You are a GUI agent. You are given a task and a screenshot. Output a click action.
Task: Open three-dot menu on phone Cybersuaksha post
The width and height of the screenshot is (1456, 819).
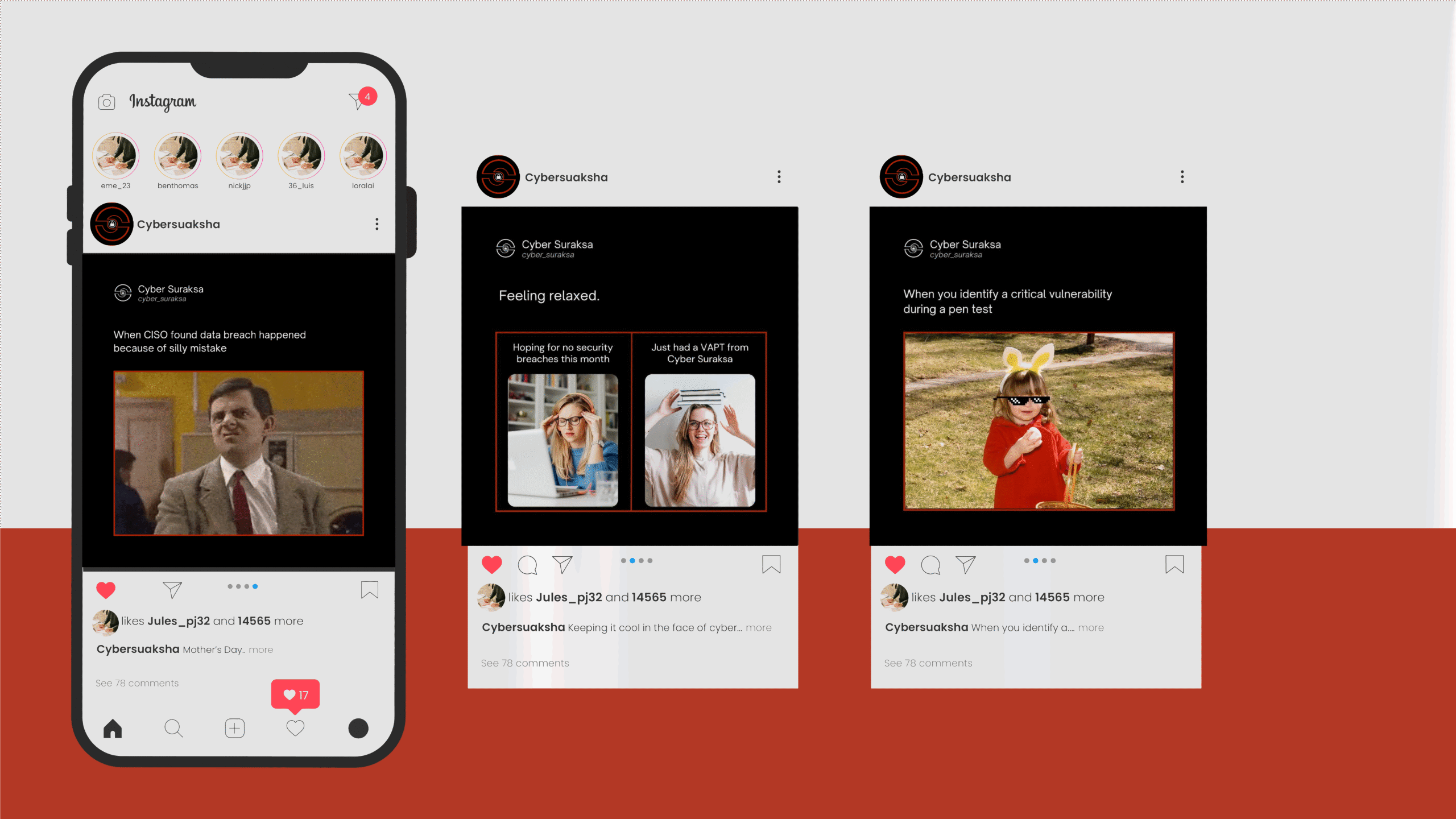[x=377, y=224]
